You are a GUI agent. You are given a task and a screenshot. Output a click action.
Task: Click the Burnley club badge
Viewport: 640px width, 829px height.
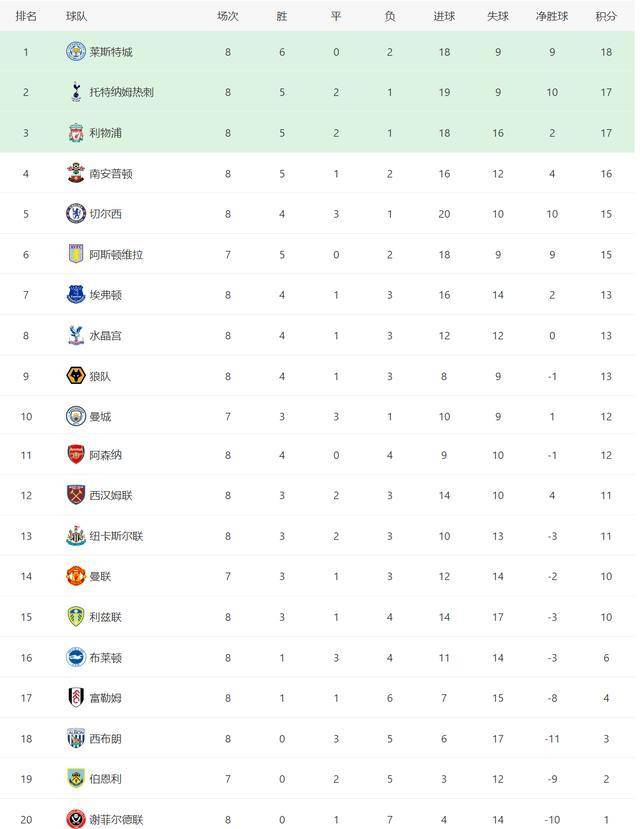pyautogui.click(x=76, y=778)
